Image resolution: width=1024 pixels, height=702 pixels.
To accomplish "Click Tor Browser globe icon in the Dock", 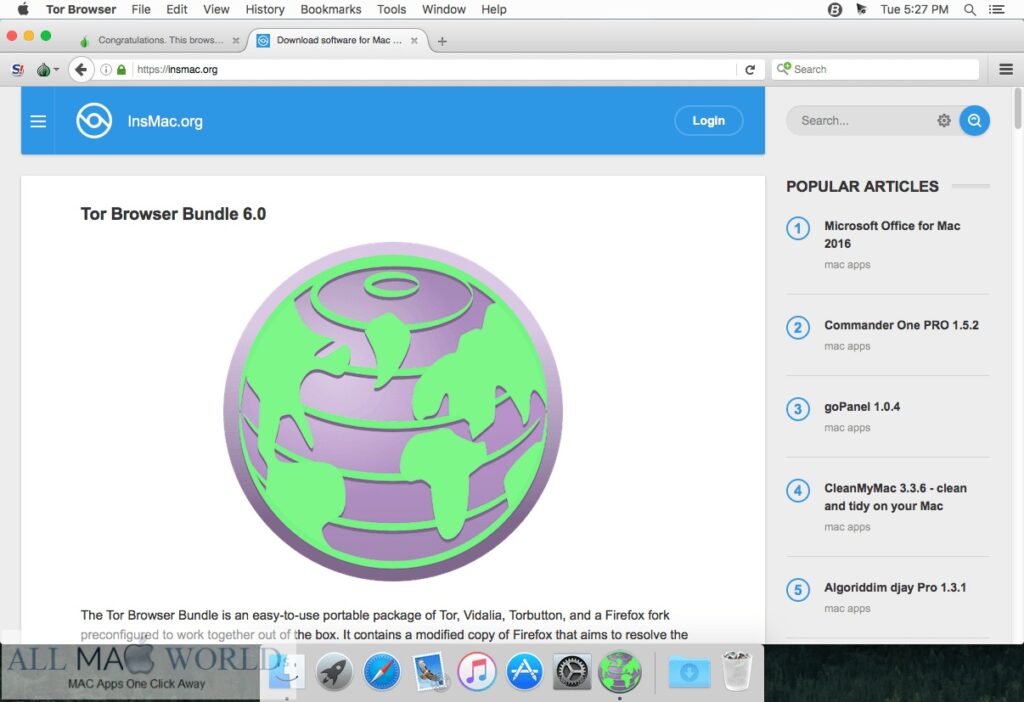I will click(x=620, y=672).
